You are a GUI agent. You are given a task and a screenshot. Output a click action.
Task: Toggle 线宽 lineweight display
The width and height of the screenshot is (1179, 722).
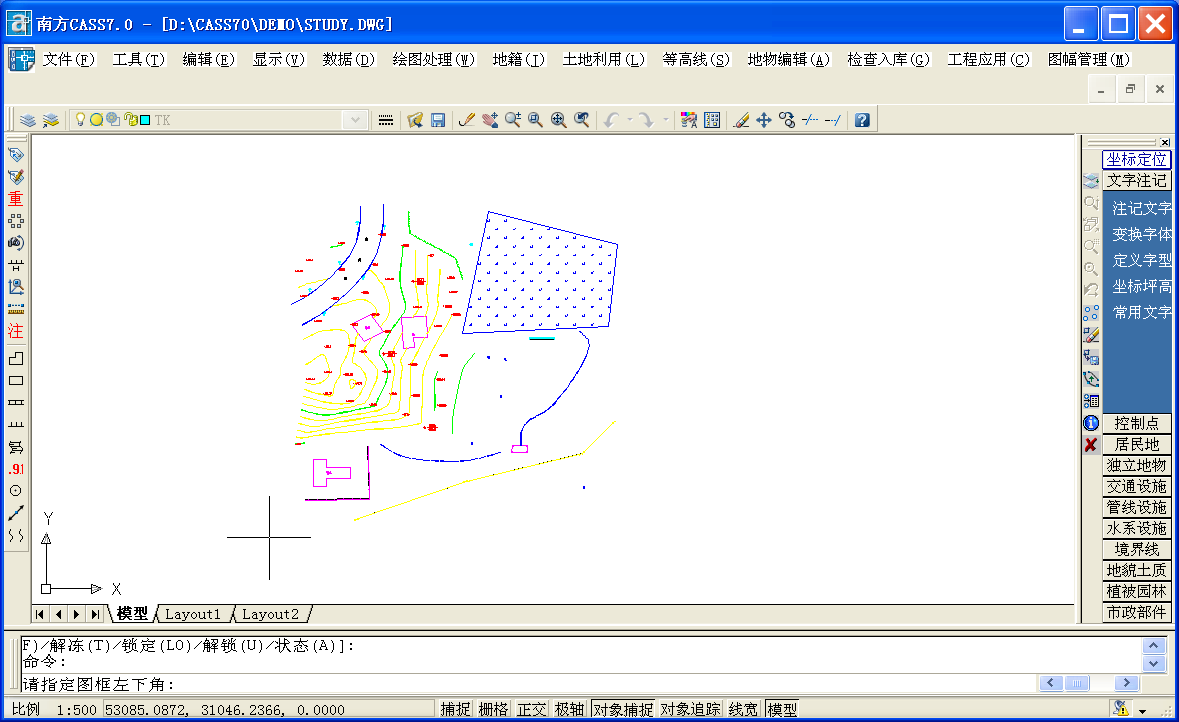pyautogui.click(x=744, y=709)
